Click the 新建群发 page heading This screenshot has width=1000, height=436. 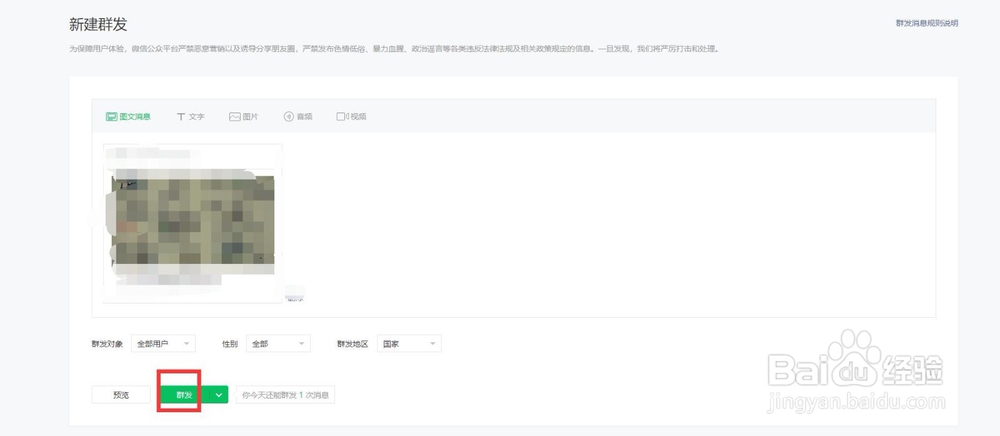(98, 25)
